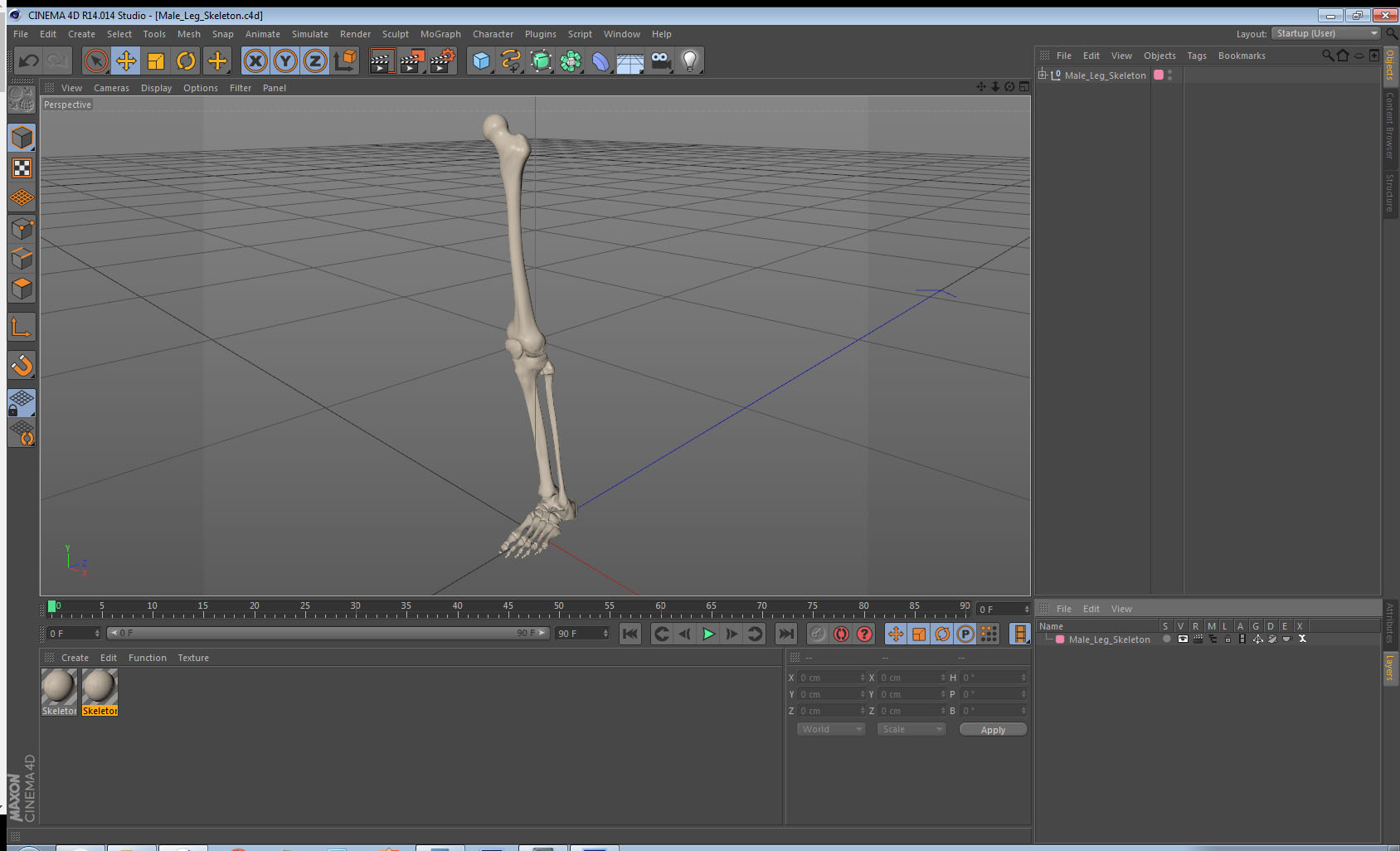The width and height of the screenshot is (1400, 851).
Task: Open the Scale mode dropdown
Action: pyautogui.click(x=911, y=729)
